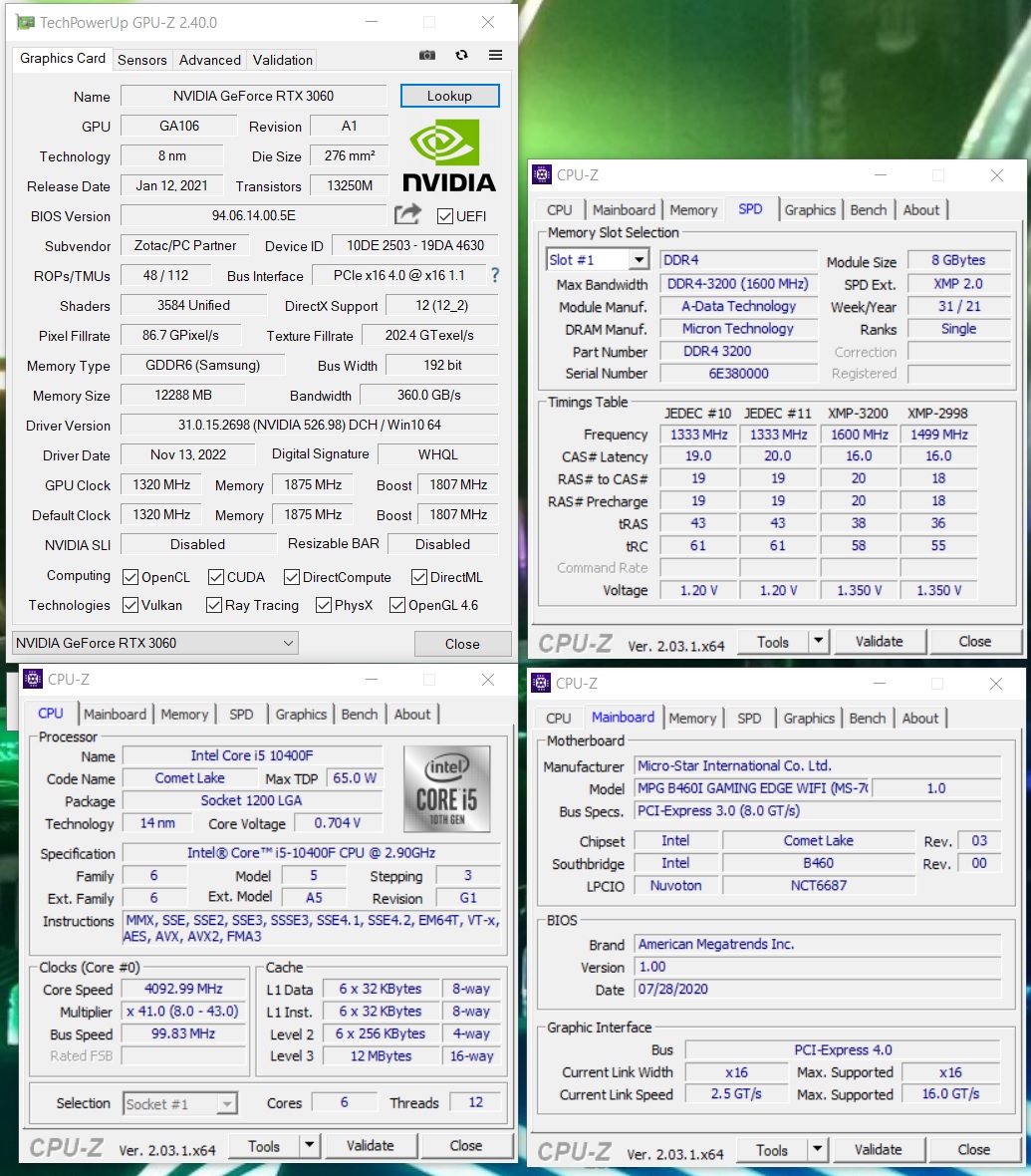Image resolution: width=1031 pixels, height=1176 pixels.
Task: Click the GPU-Z refresh icon
Action: (462, 55)
